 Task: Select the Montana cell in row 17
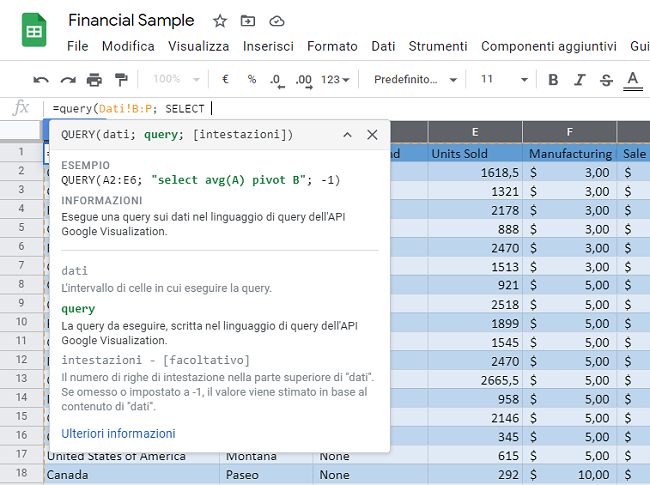click(x=266, y=456)
